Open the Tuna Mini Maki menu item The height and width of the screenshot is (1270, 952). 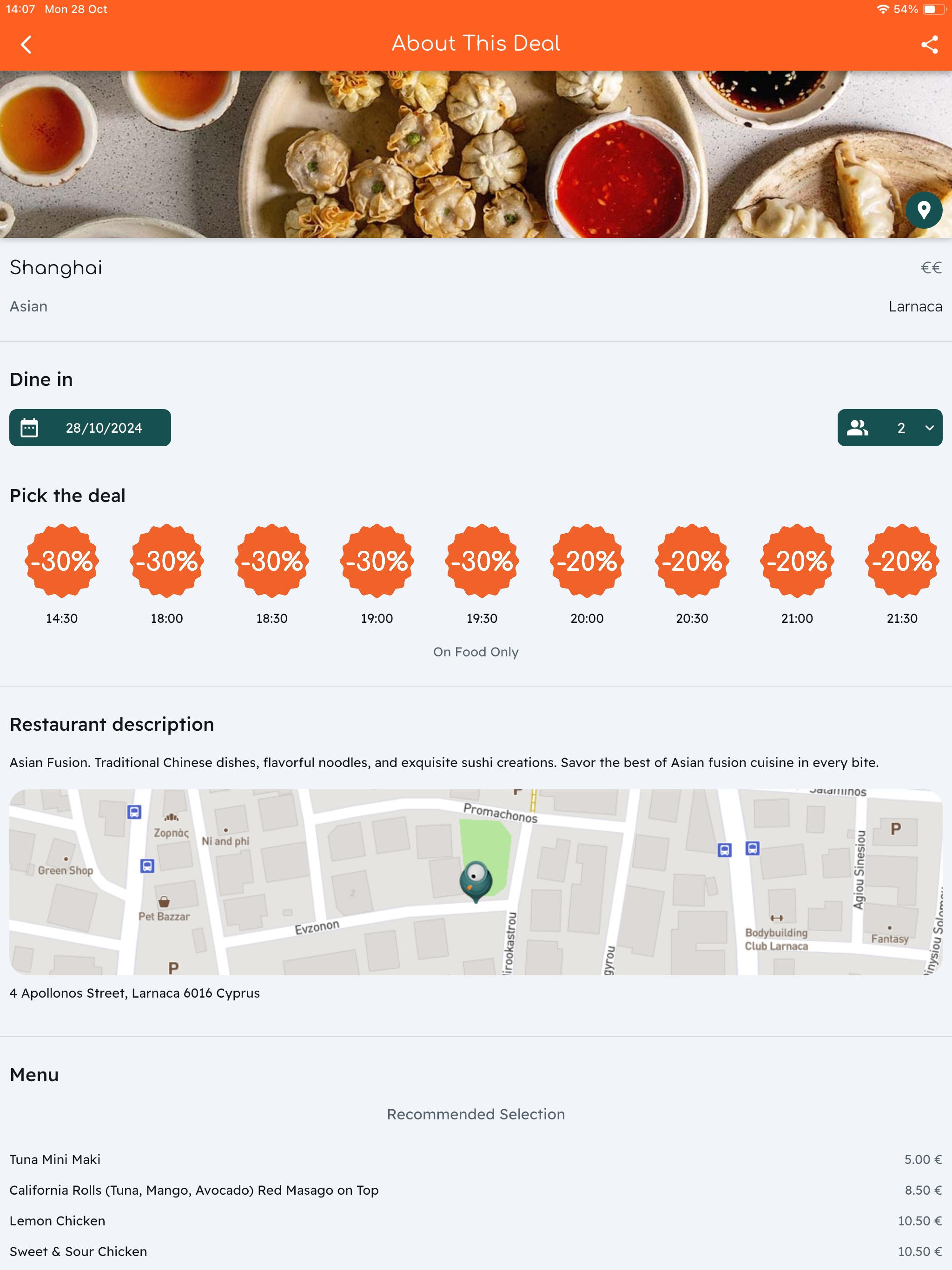click(x=476, y=1159)
